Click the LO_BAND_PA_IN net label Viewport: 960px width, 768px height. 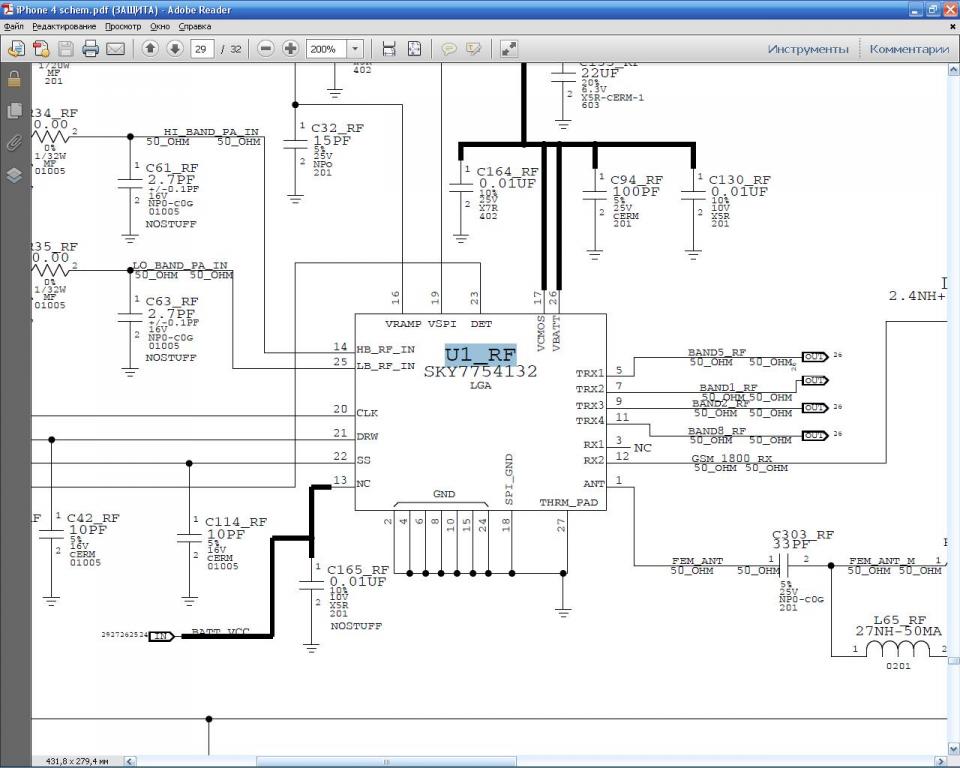(180, 265)
